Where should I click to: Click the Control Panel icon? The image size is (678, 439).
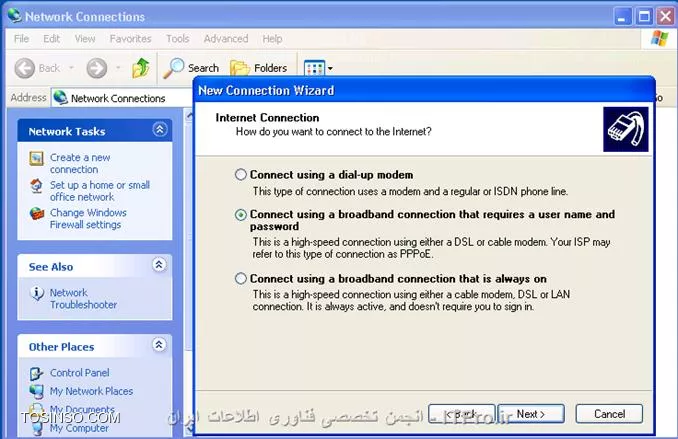click(x=36, y=373)
